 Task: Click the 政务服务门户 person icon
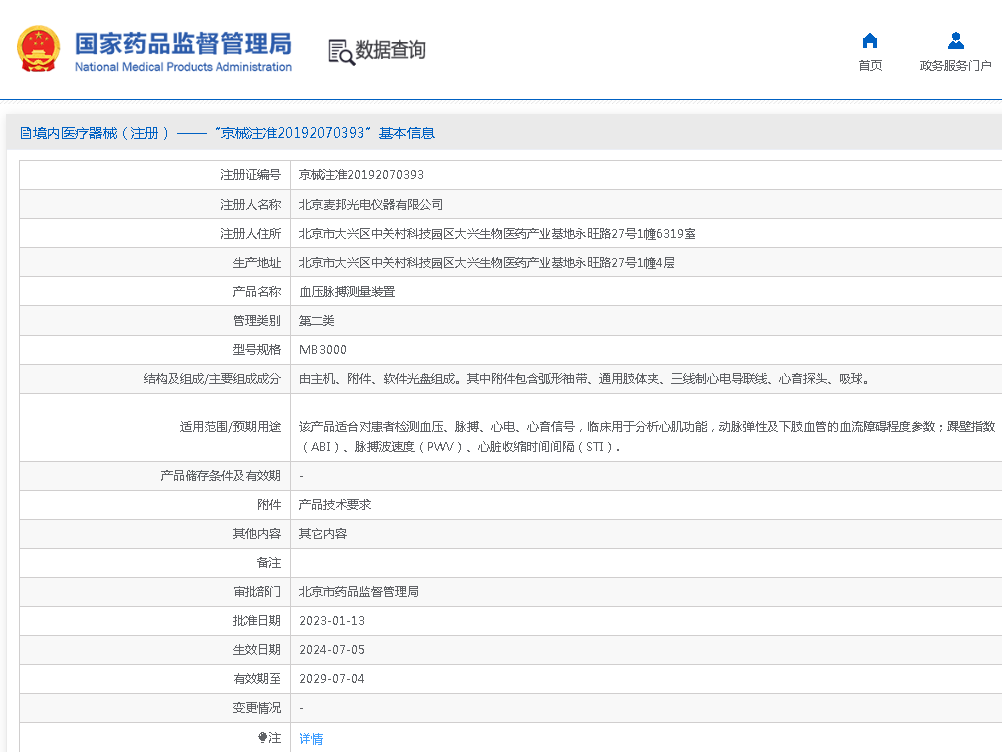pyautogui.click(x=955, y=41)
